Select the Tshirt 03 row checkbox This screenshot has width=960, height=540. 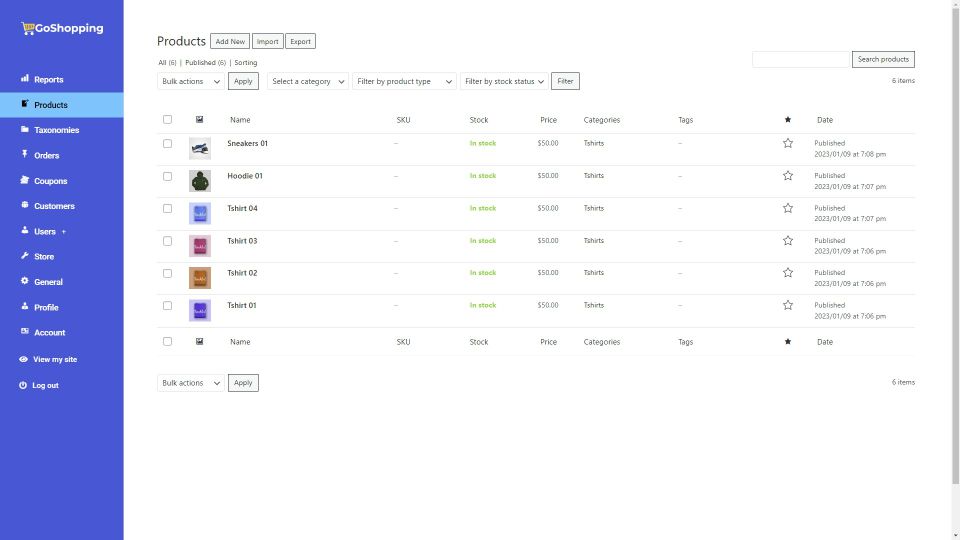pyautogui.click(x=167, y=241)
